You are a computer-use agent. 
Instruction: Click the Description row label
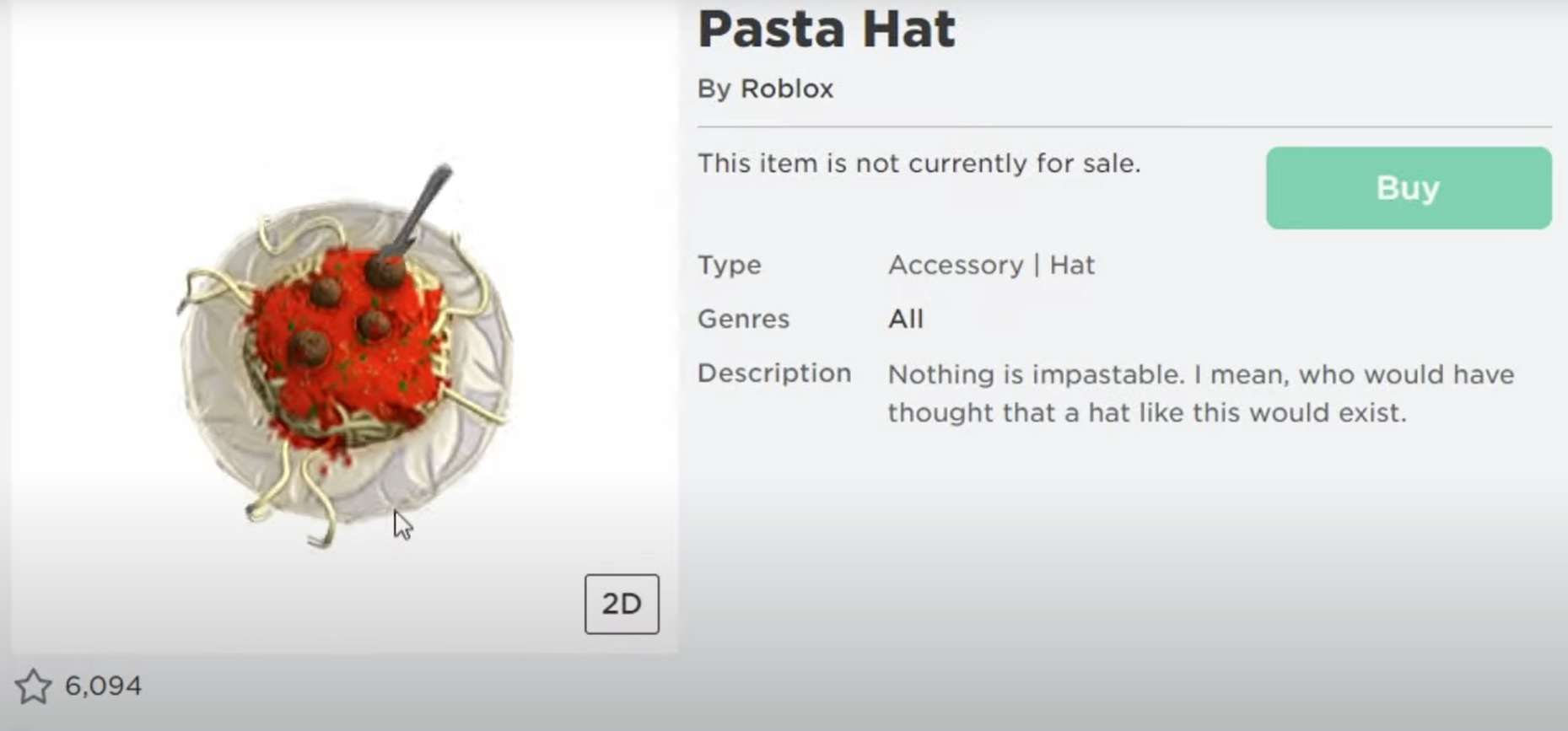coord(773,374)
